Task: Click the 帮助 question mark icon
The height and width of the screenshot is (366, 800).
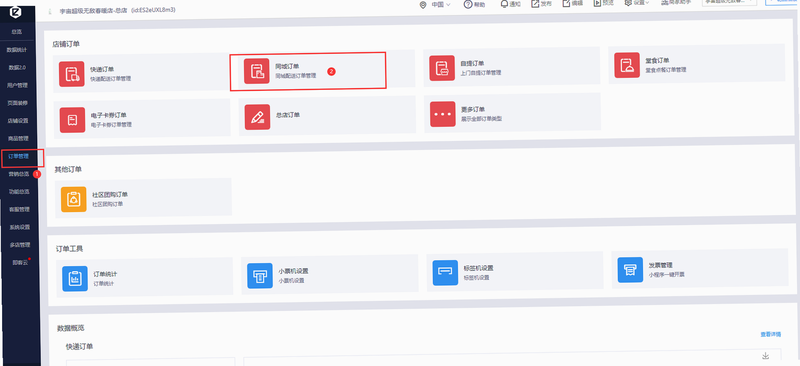Action: pyautogui.click(x=468, y=4)
